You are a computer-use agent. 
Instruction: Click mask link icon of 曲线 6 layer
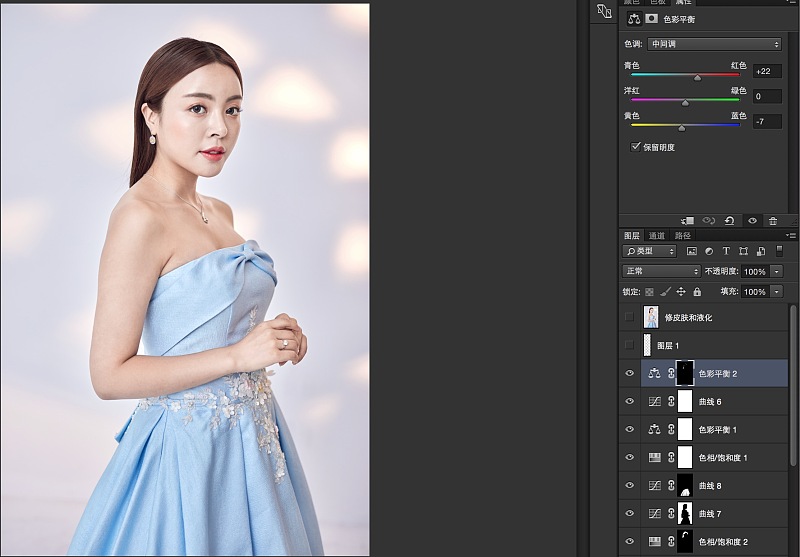tap(671, 401)
